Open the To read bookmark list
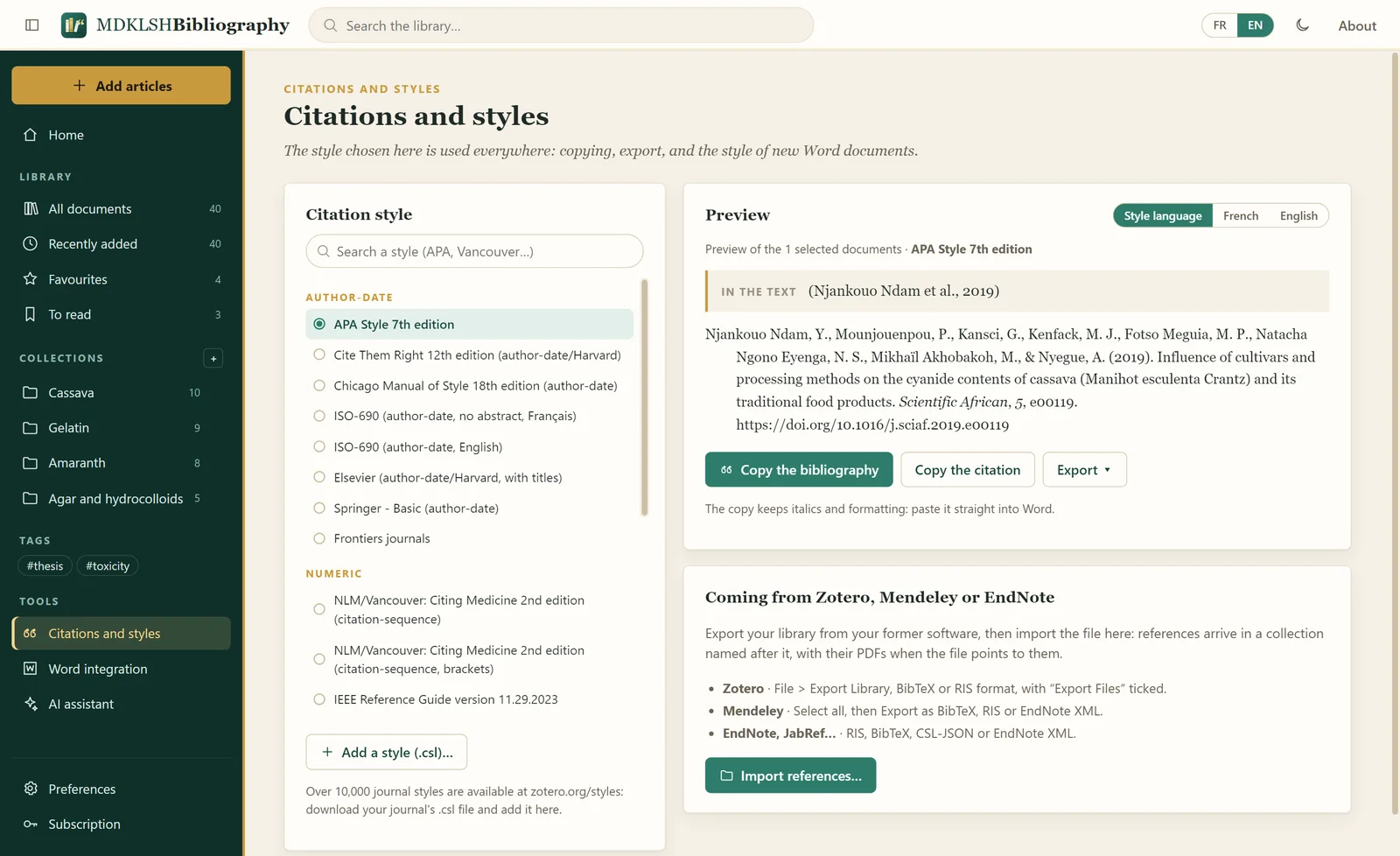The height and width of the screenshot is (856, 1400). [121, 314]
